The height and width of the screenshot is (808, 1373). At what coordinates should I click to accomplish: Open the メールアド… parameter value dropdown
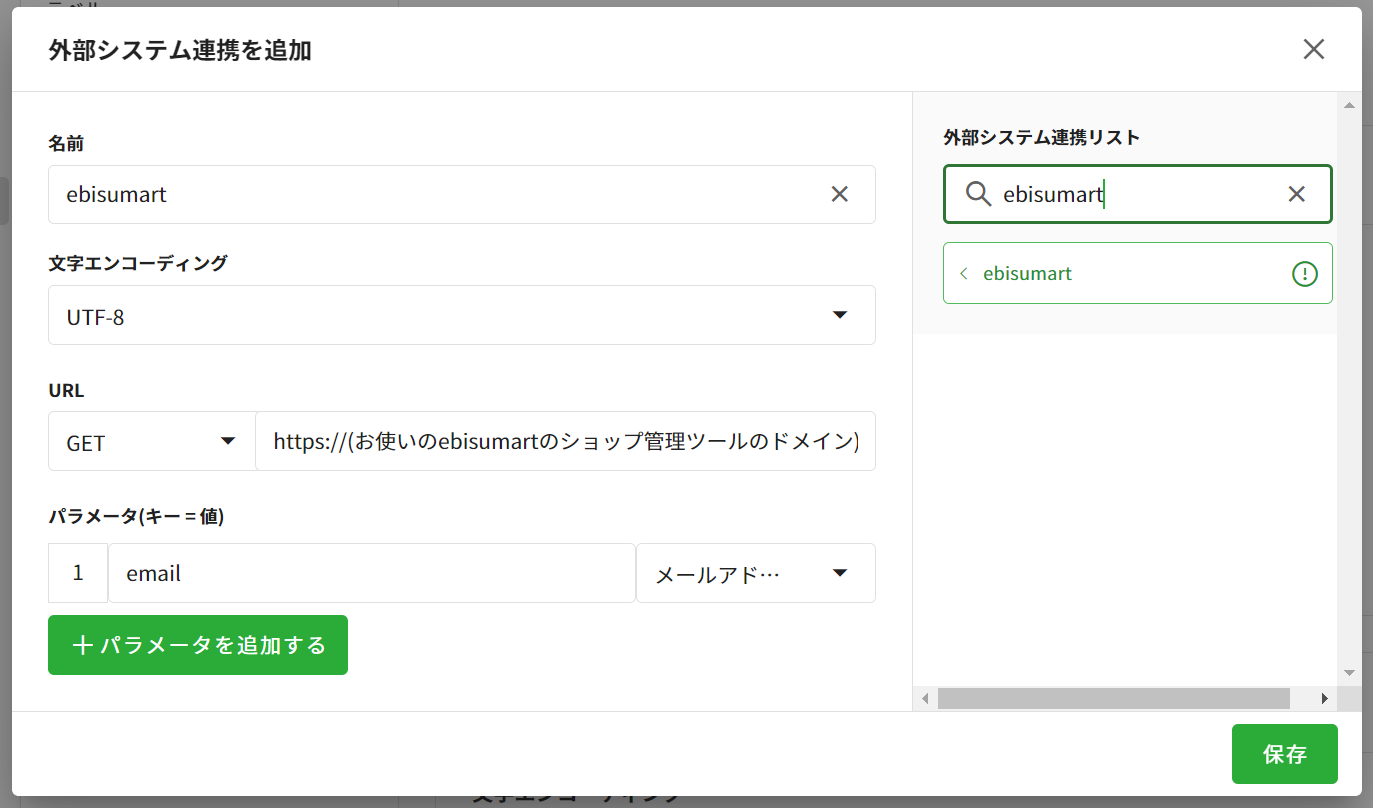click(x=755, y=574)
